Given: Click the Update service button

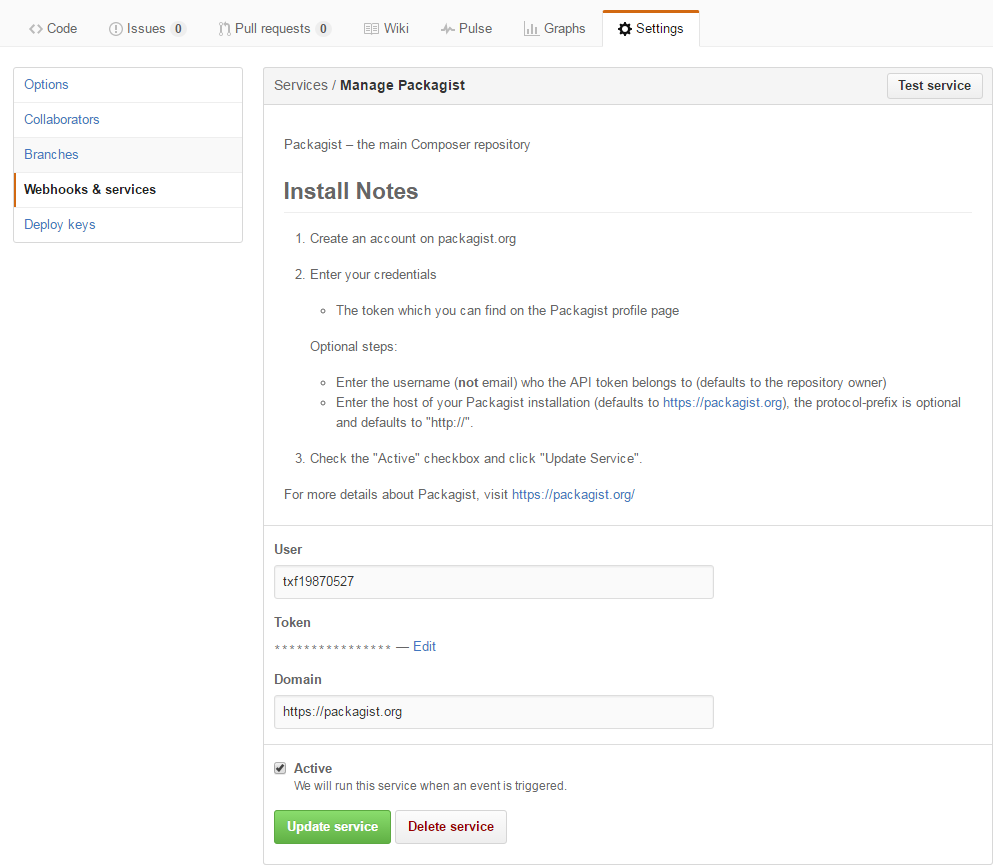Looking at the screenshot, I should pos(332,827).
